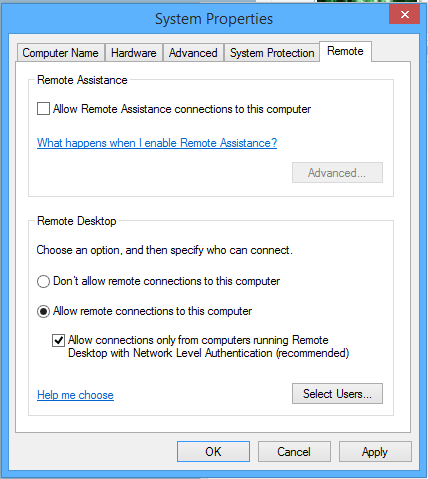Click the System Properties title text
This screenshot has height=479, width=428.
pyautogui.click(x=214, y=19)
